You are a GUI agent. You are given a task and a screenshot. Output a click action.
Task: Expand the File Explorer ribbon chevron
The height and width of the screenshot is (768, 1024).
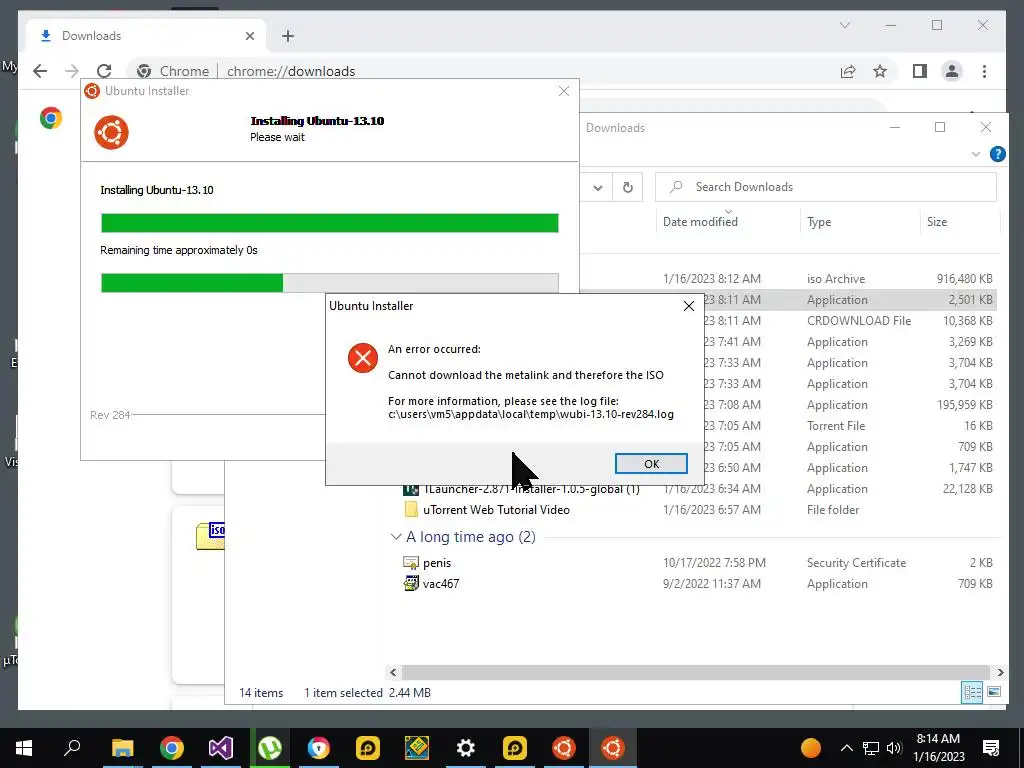[x=976, y=154]
